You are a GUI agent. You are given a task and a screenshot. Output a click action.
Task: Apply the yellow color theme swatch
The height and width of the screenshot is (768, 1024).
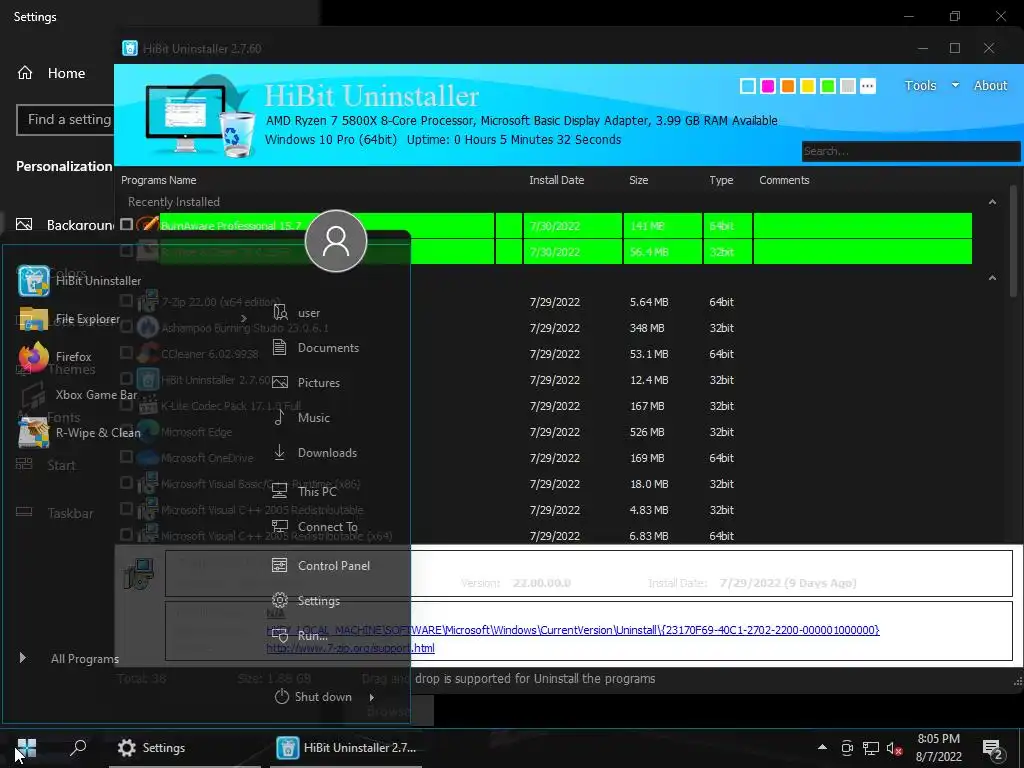[808, 86]
